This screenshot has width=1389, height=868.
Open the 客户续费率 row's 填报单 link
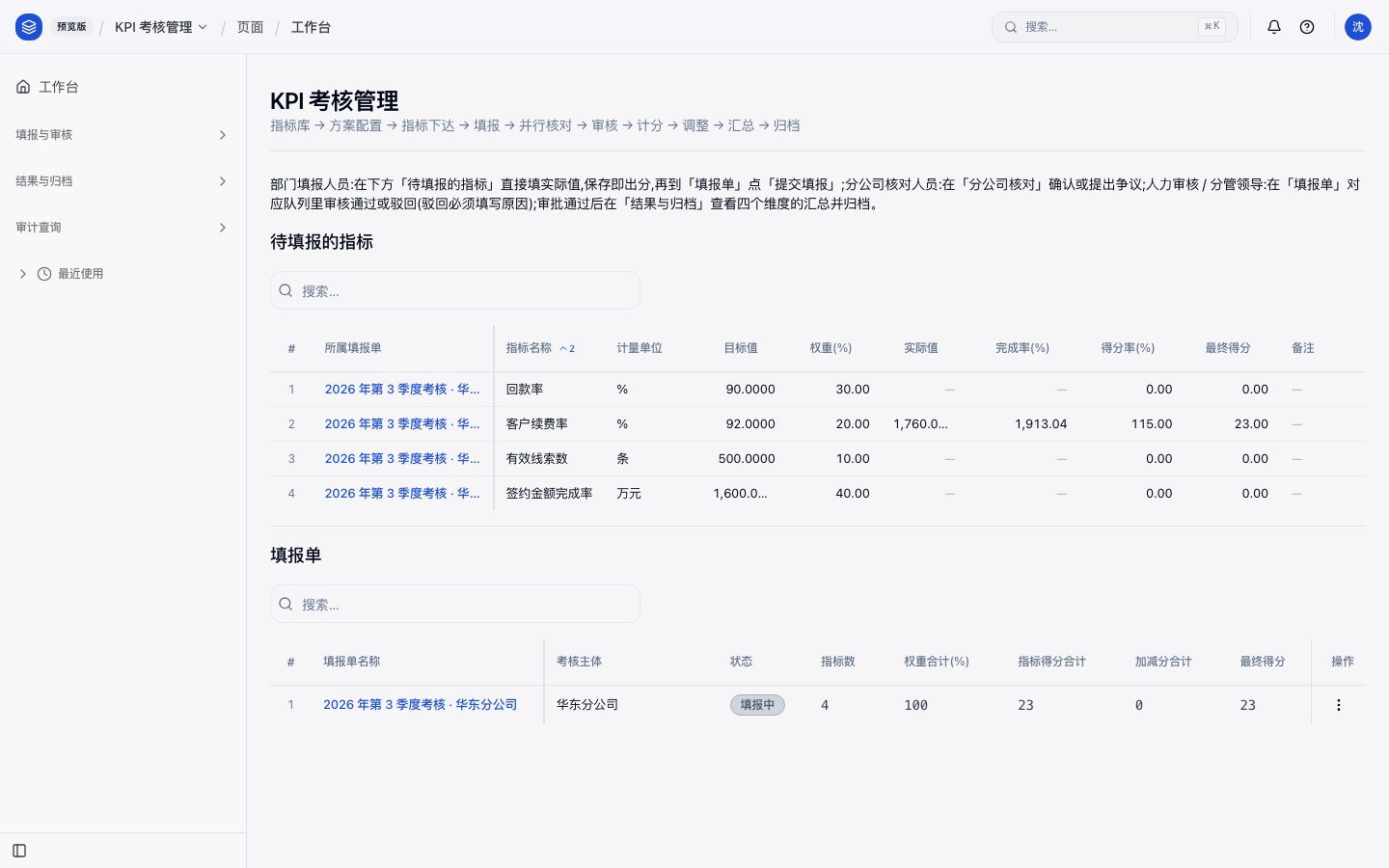tap(402, 424)
